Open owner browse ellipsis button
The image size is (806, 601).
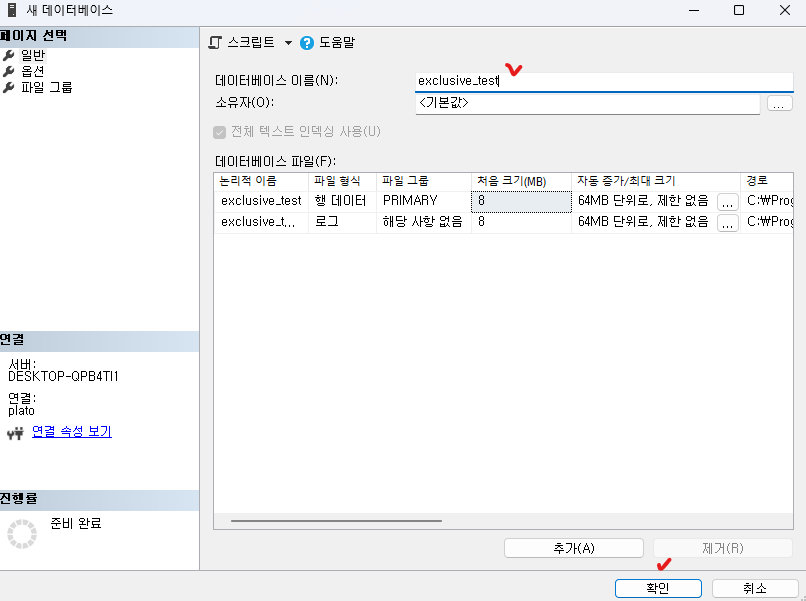click(x=779, y=103)
